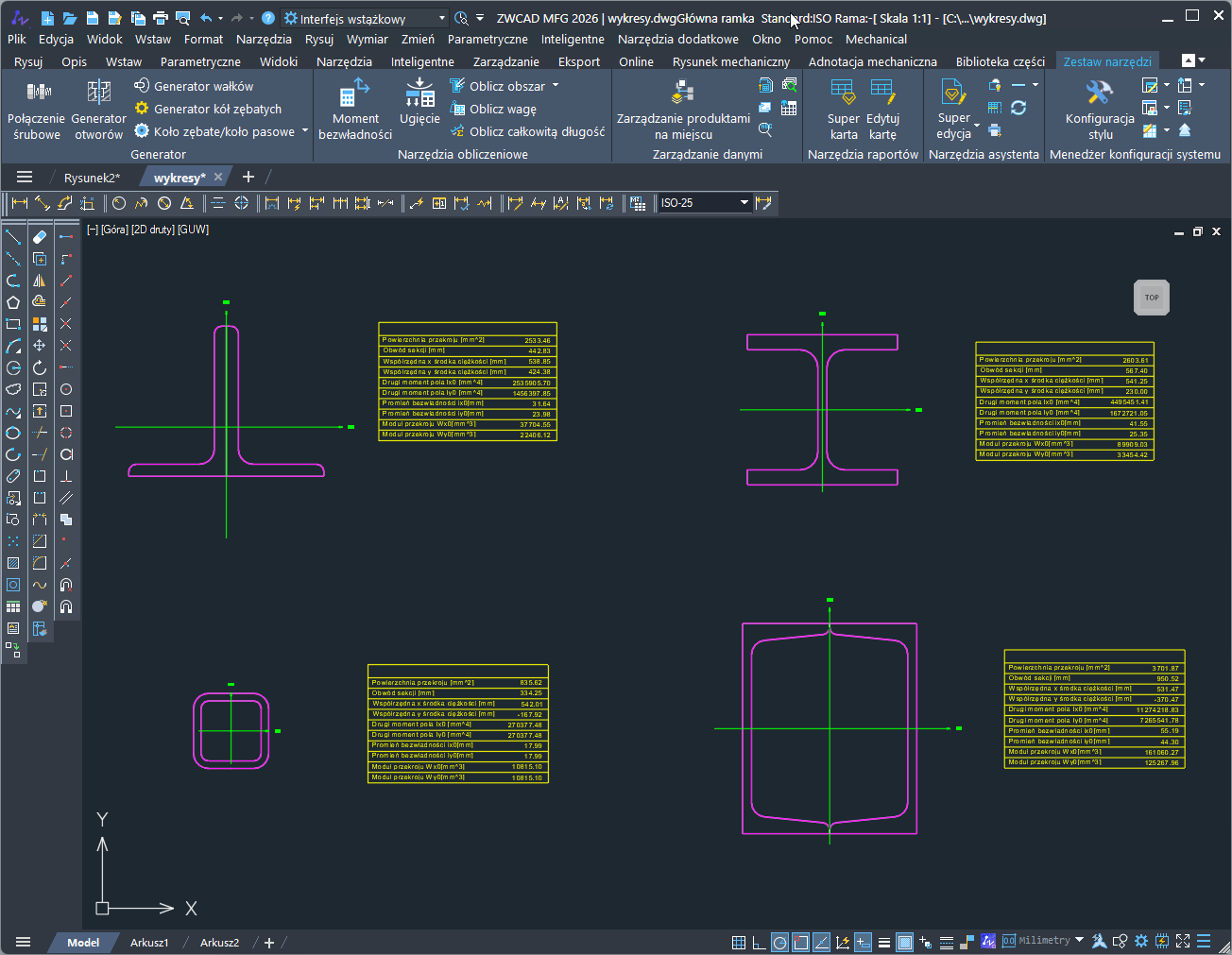Click the TOP view cube face

(1152, 298)
